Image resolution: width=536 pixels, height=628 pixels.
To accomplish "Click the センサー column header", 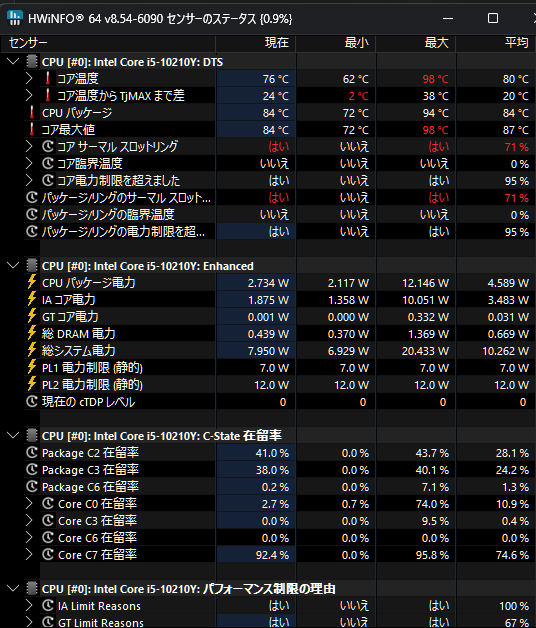I will coord(108,42).
